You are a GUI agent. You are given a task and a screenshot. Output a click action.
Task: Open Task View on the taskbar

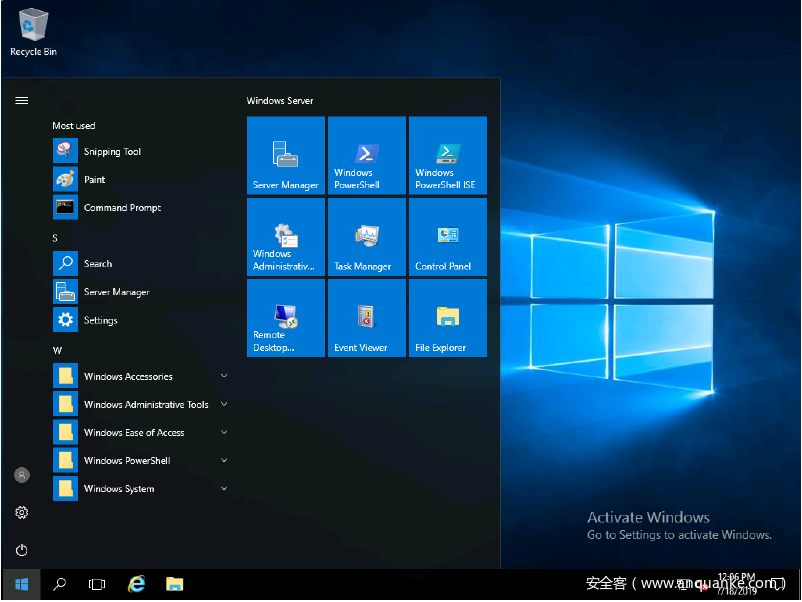[97, 584]
